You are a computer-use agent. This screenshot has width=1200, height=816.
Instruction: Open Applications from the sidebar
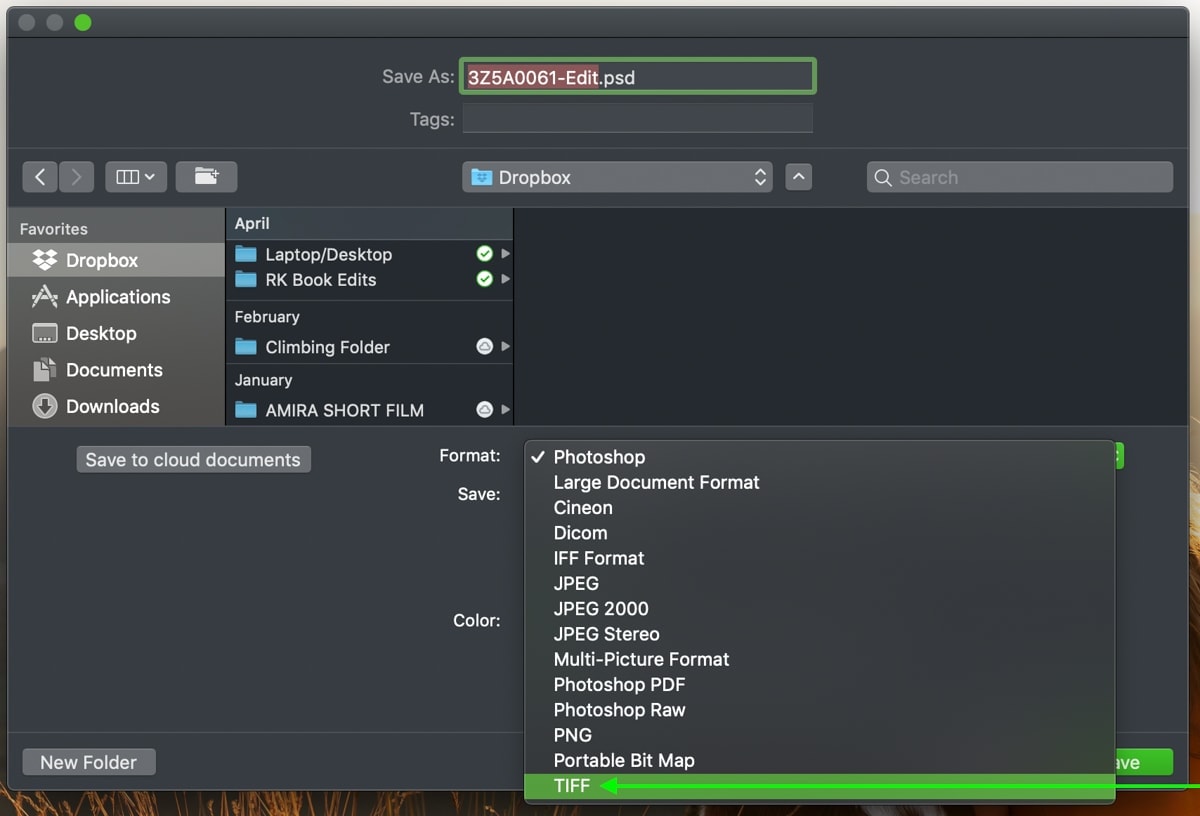pyautogui.click(x=43, y=297)
